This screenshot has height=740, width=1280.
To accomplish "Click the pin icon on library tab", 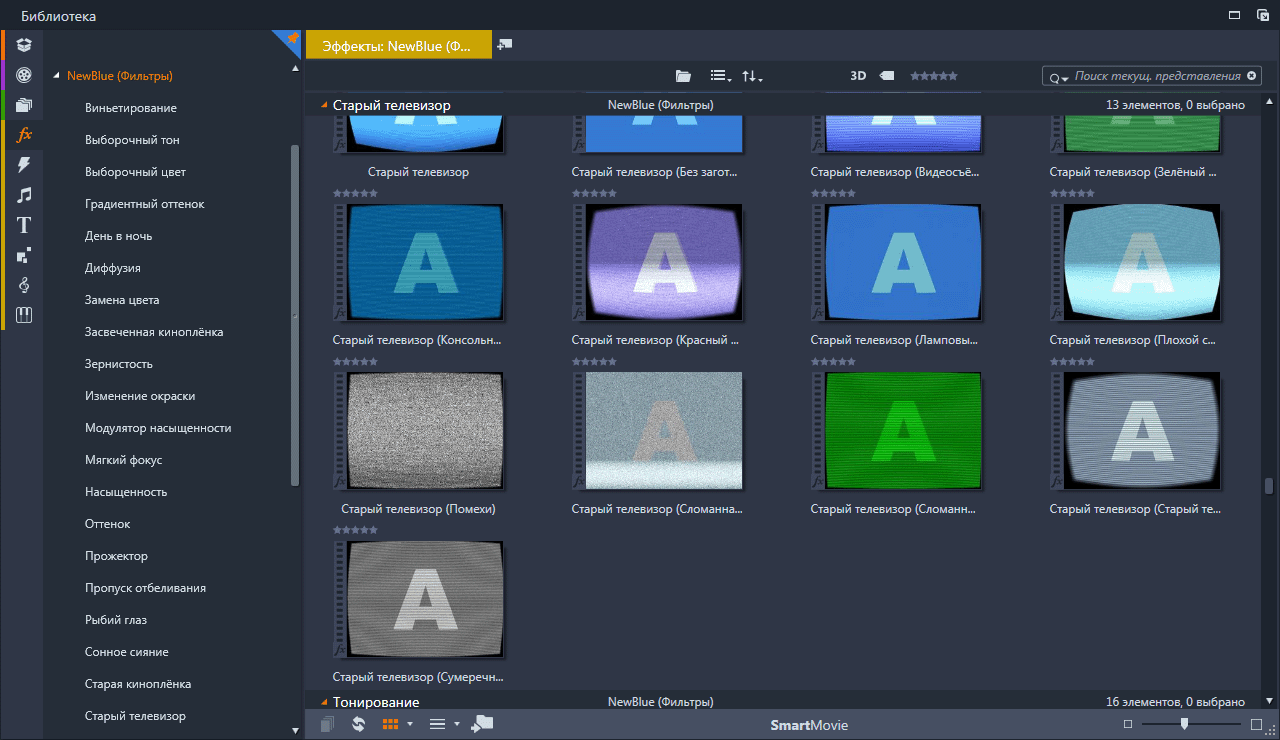I will click(x=292, y=38).
